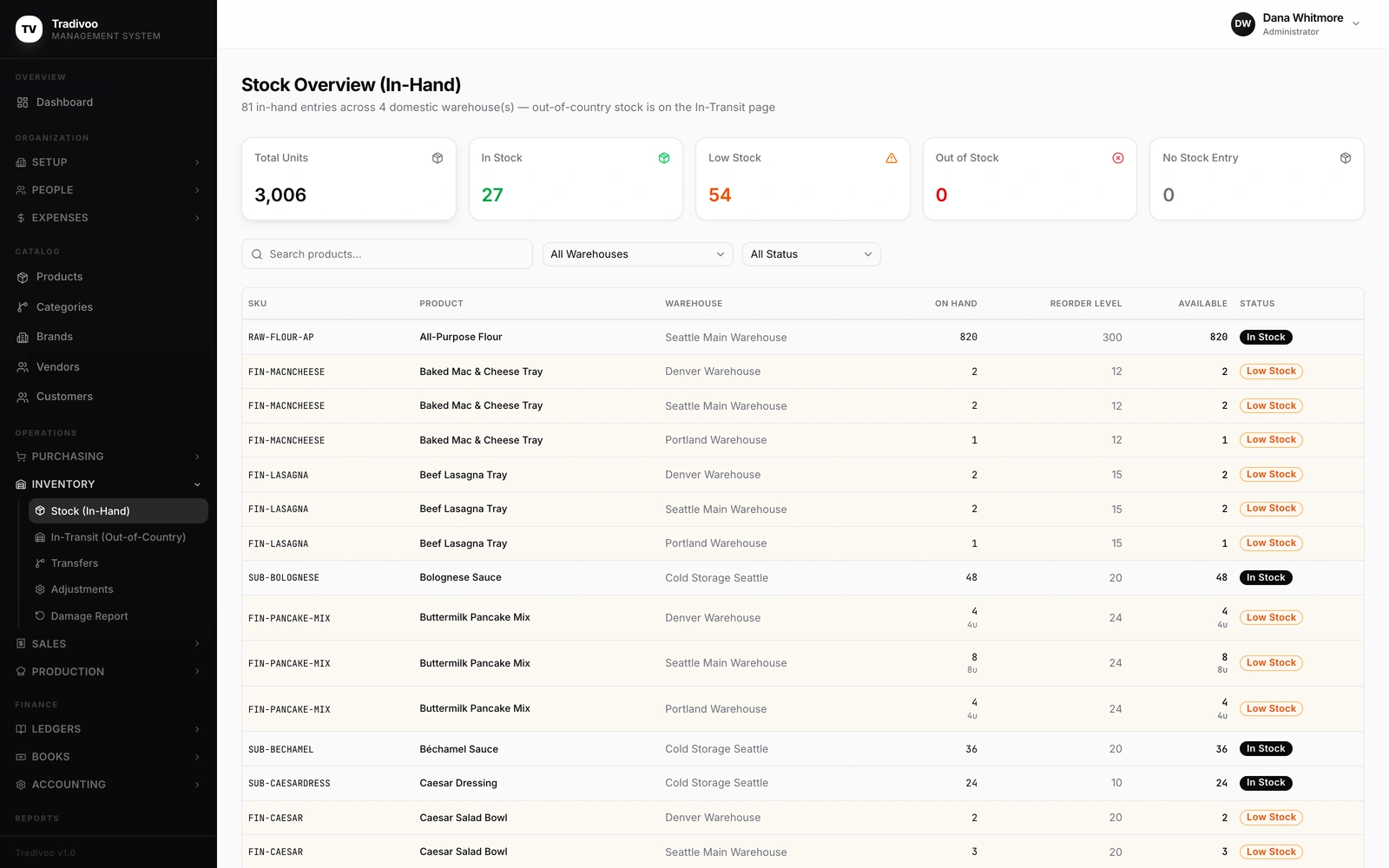Click the Low Stock warning triangle icon
Image resolution: width=1389 pixels, height=868 pixels.
coord(892,158)
